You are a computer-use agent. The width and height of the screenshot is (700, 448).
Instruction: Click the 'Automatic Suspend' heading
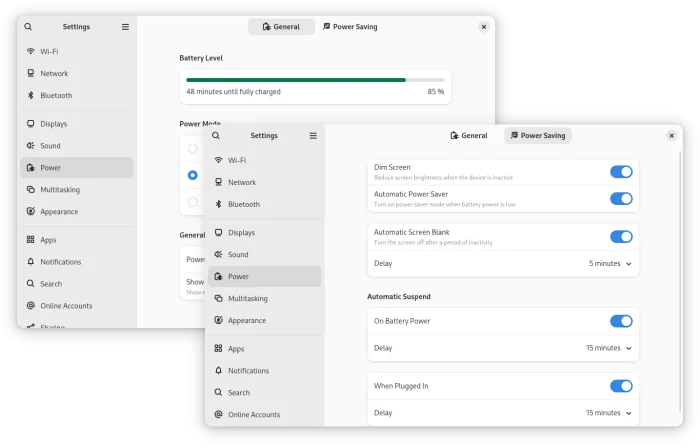(399, 296)
